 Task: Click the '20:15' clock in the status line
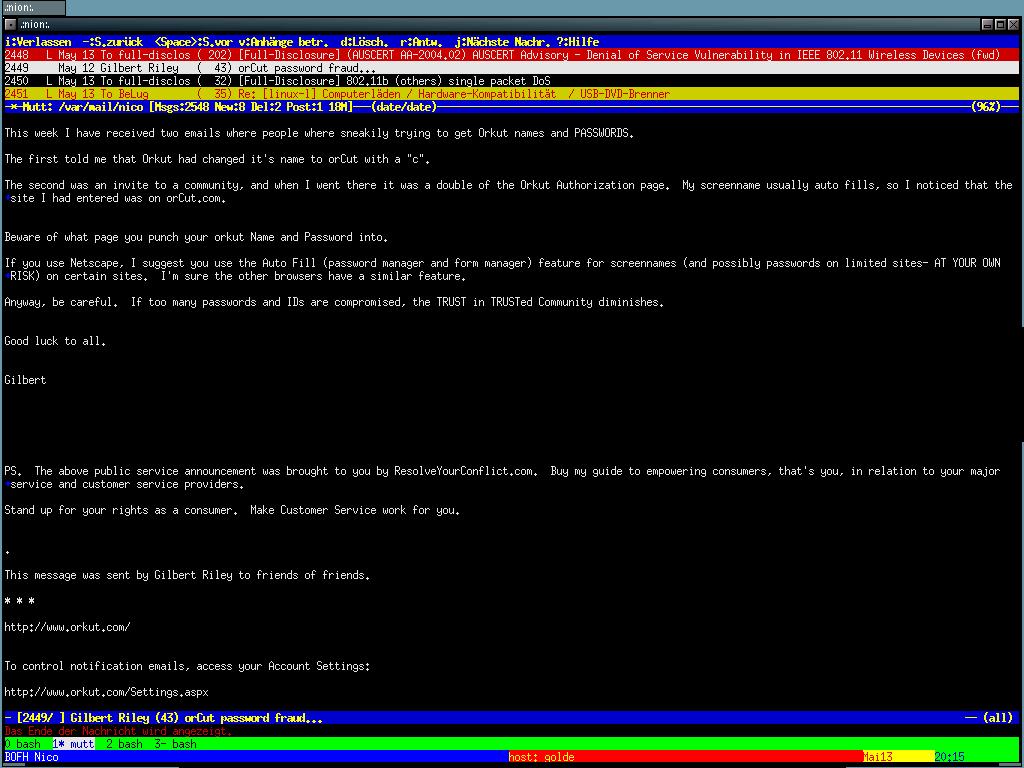click(949, 757)
